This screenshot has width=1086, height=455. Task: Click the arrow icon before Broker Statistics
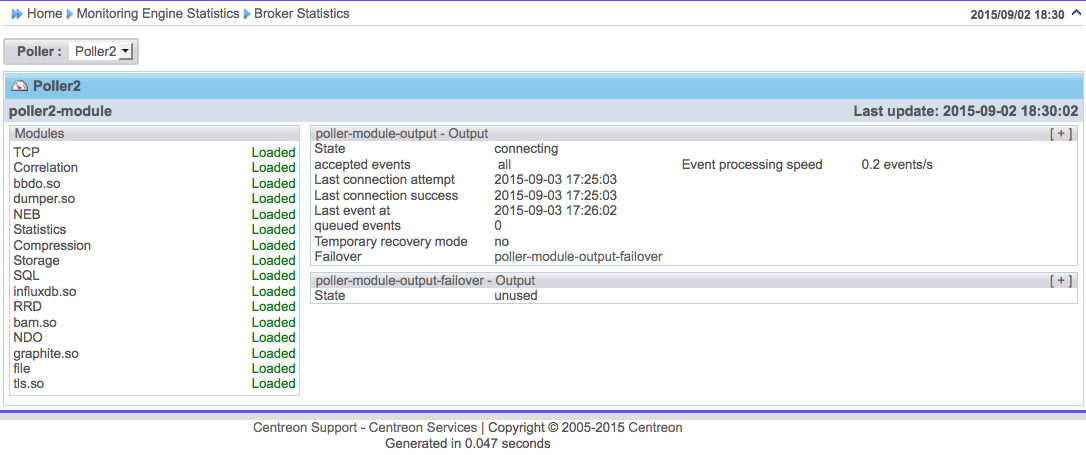(247, 14)
